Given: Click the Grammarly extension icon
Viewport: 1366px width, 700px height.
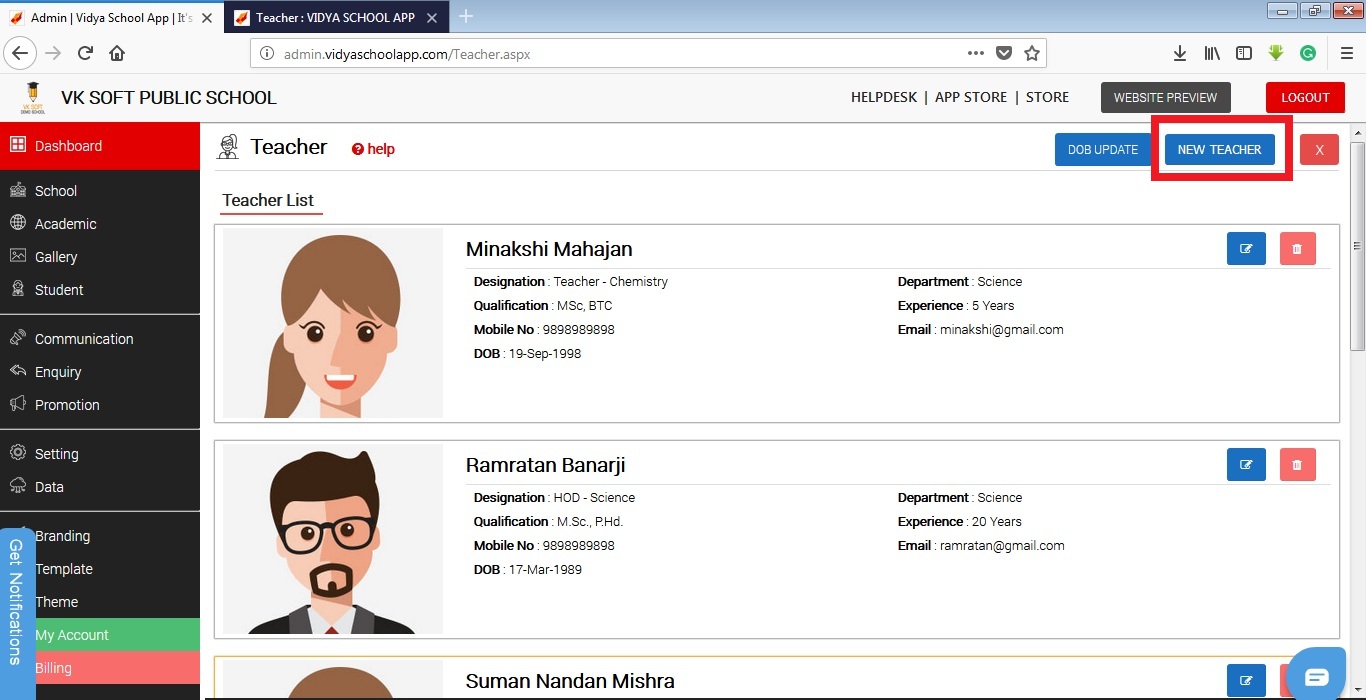Looking at the screenshot, I should tap(1308, 53).
